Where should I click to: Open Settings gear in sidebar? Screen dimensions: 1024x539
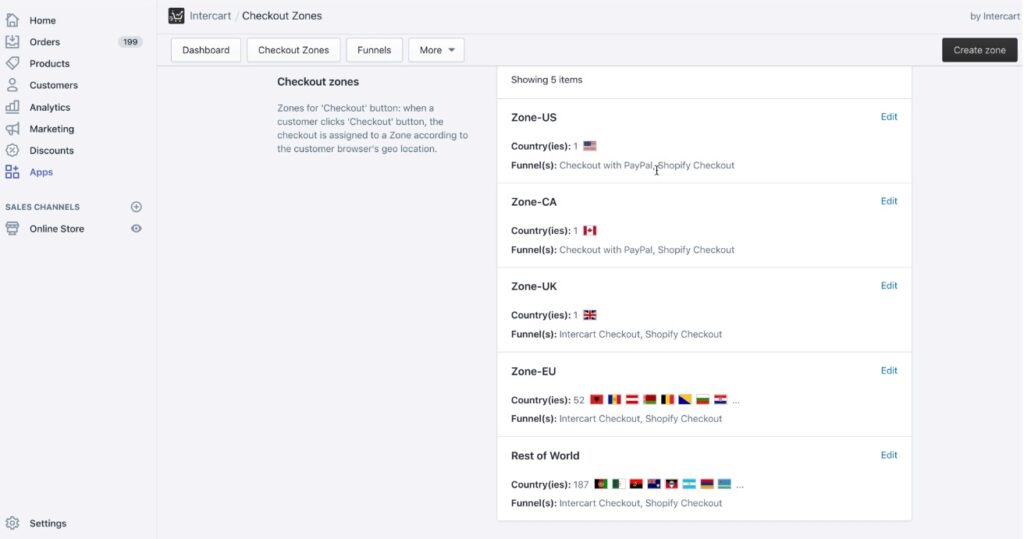point(12,523)
